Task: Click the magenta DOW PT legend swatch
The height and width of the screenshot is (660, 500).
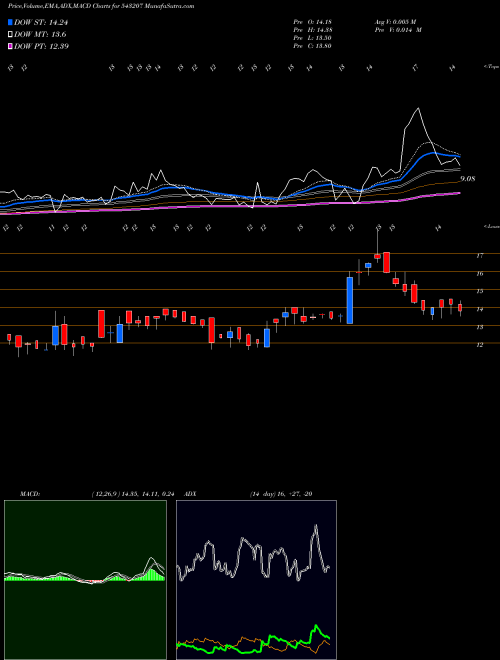Action: pyautogui.click(x=10, y=46)
